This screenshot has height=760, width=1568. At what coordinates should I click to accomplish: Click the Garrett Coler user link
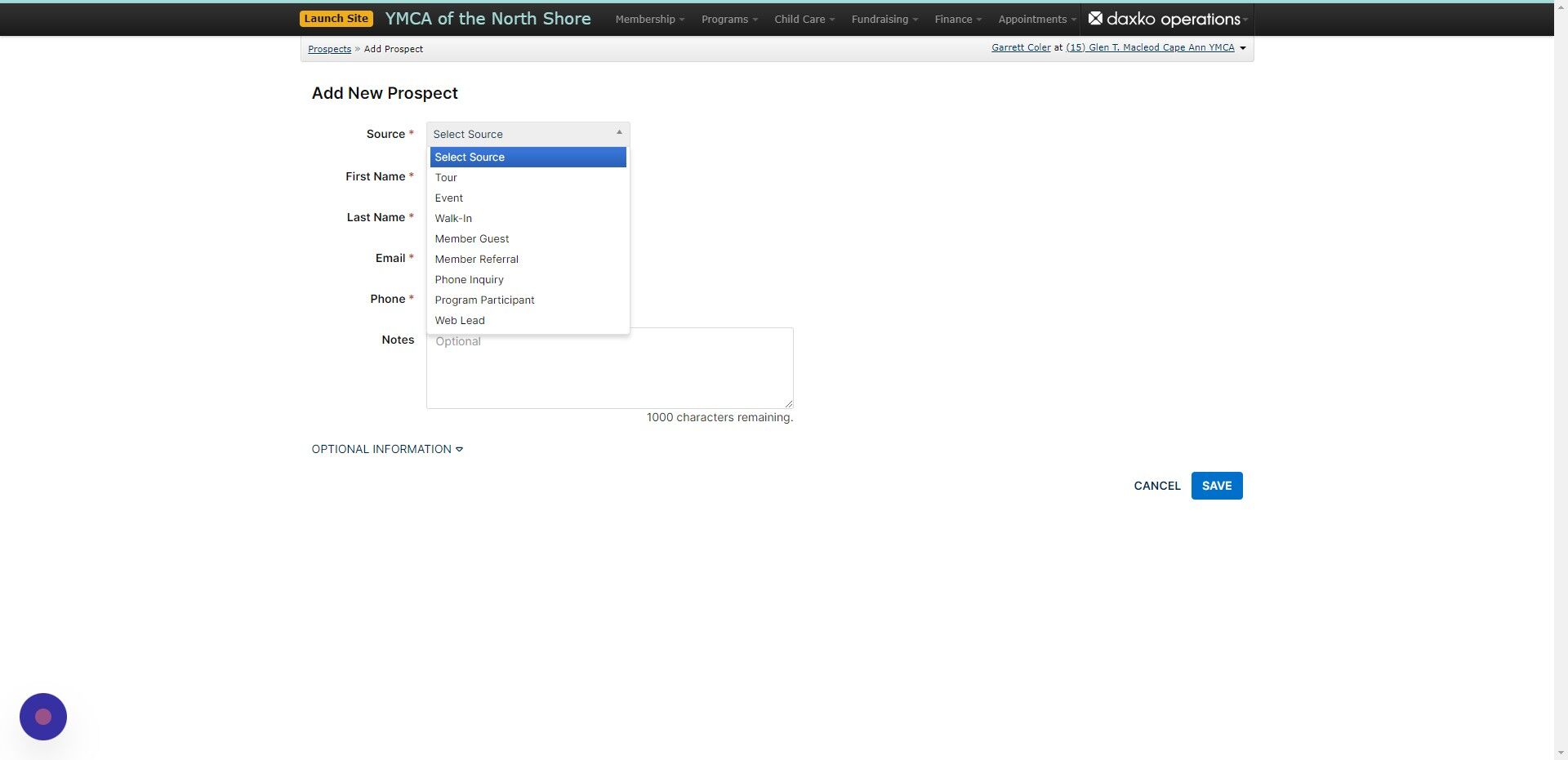(1020, 47)
